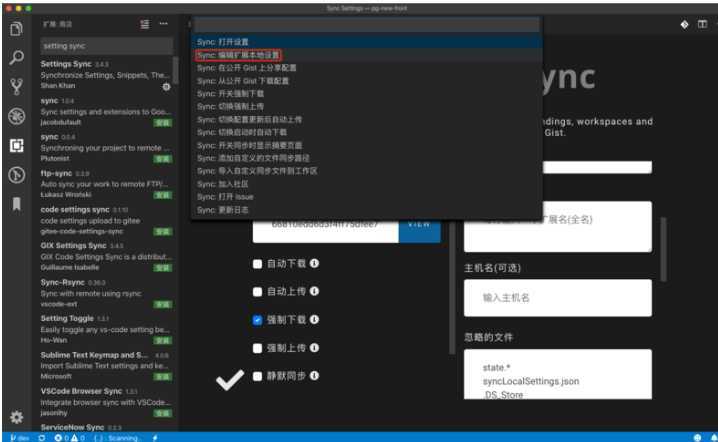This screenshot has height=442, width=718.
Task: Show info icon beside 强制下载
Action: [314, 319]
